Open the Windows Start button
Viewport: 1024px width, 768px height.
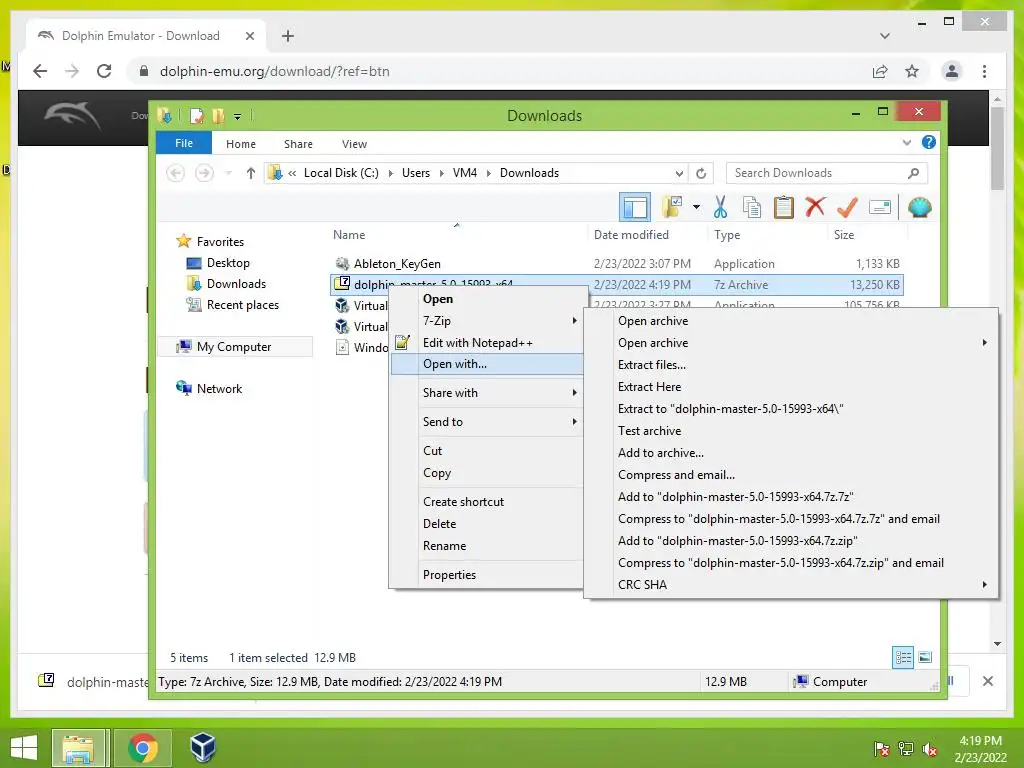click(x=24, y=747)
